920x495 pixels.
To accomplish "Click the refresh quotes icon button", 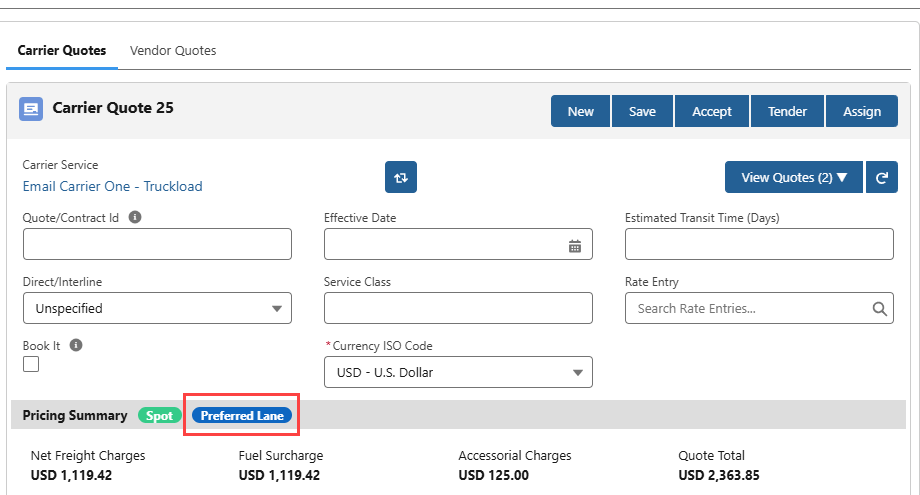I will pyautogui.click(x=882, y=177).
